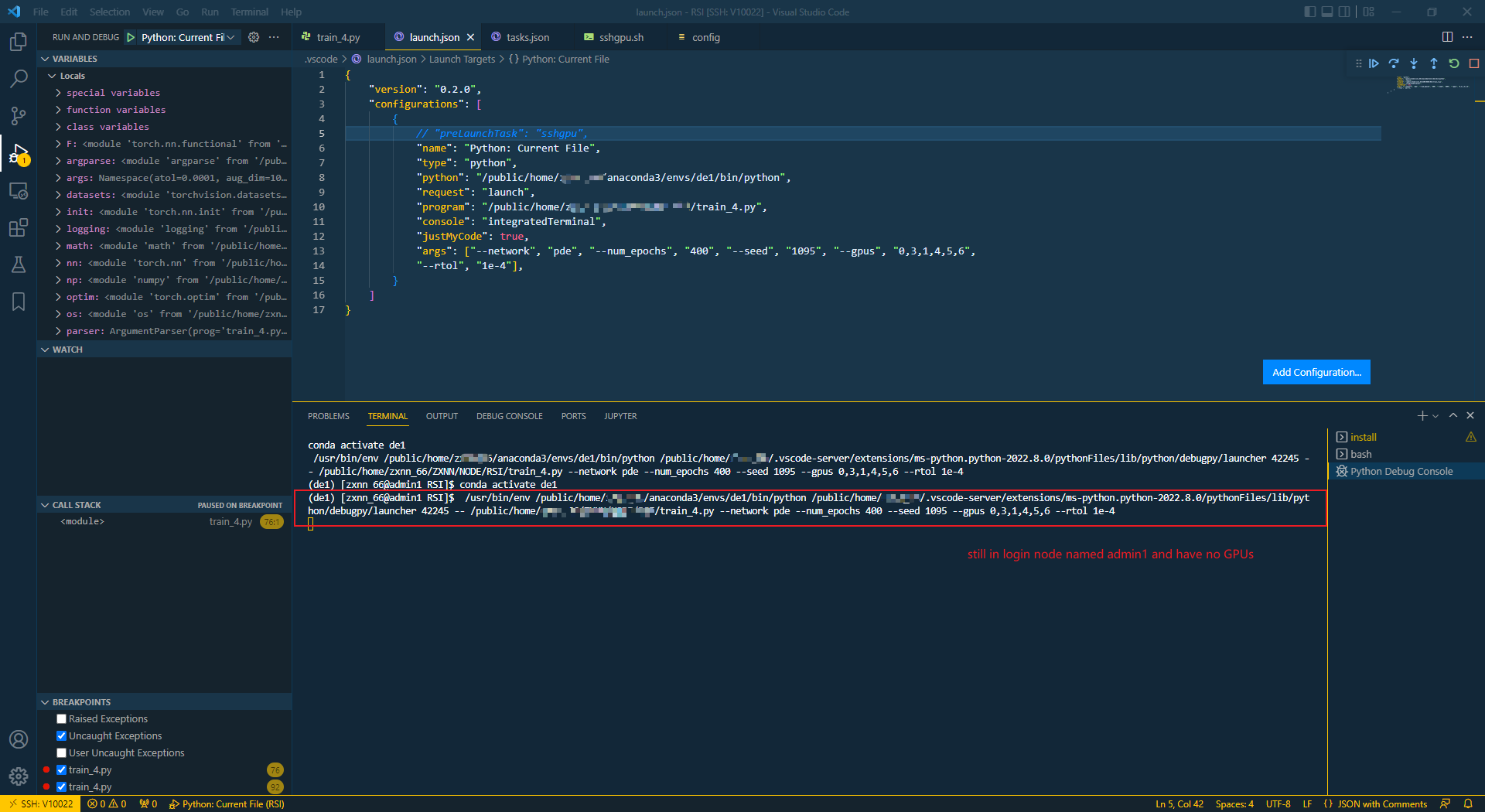The width and height of the screenshot is (1485, 812).
Task: Toggle primary side bar in title bar
Action: (x=1309, y=12)
